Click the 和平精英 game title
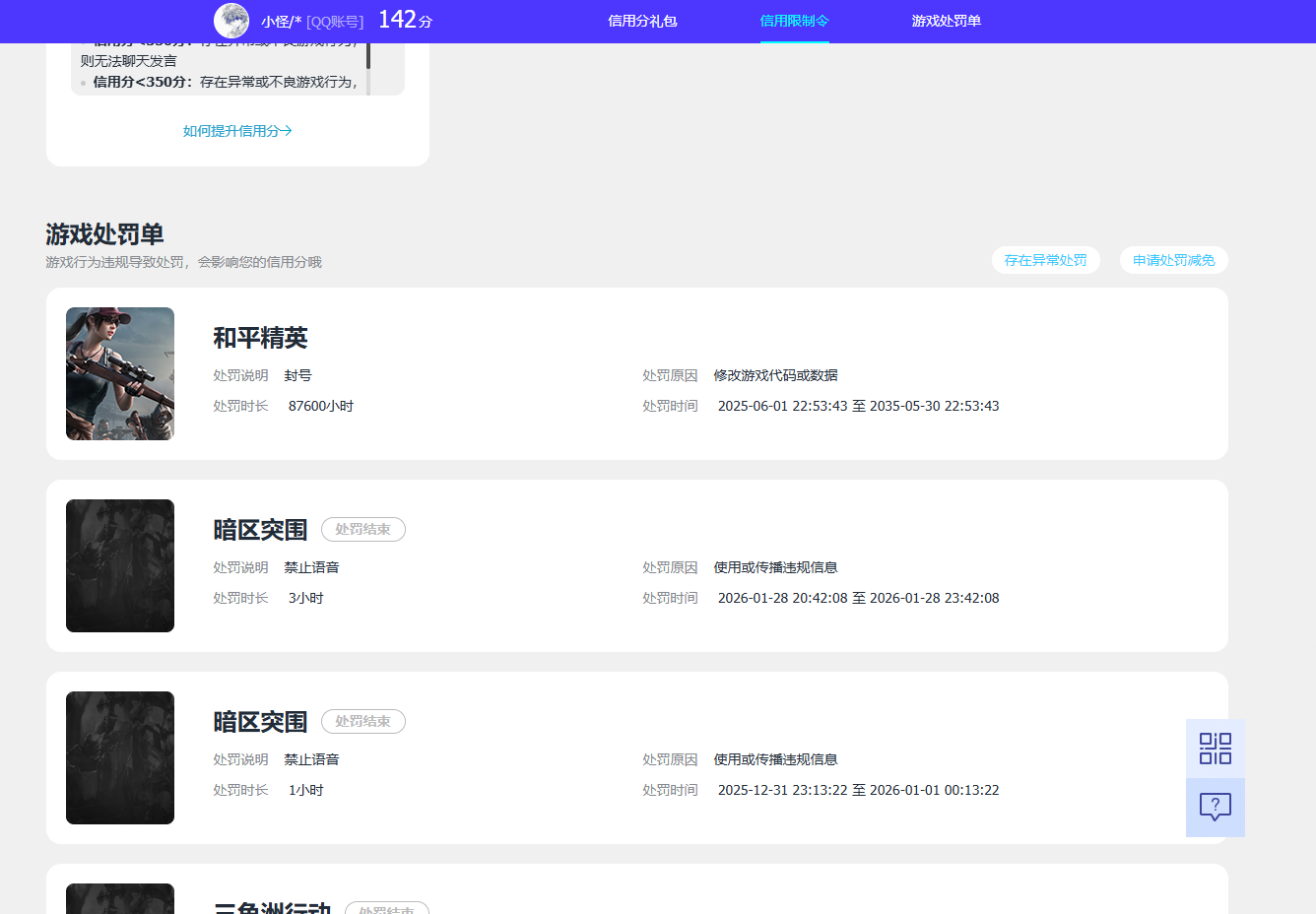Screen dimensions: 1316x914 (260, 338)
